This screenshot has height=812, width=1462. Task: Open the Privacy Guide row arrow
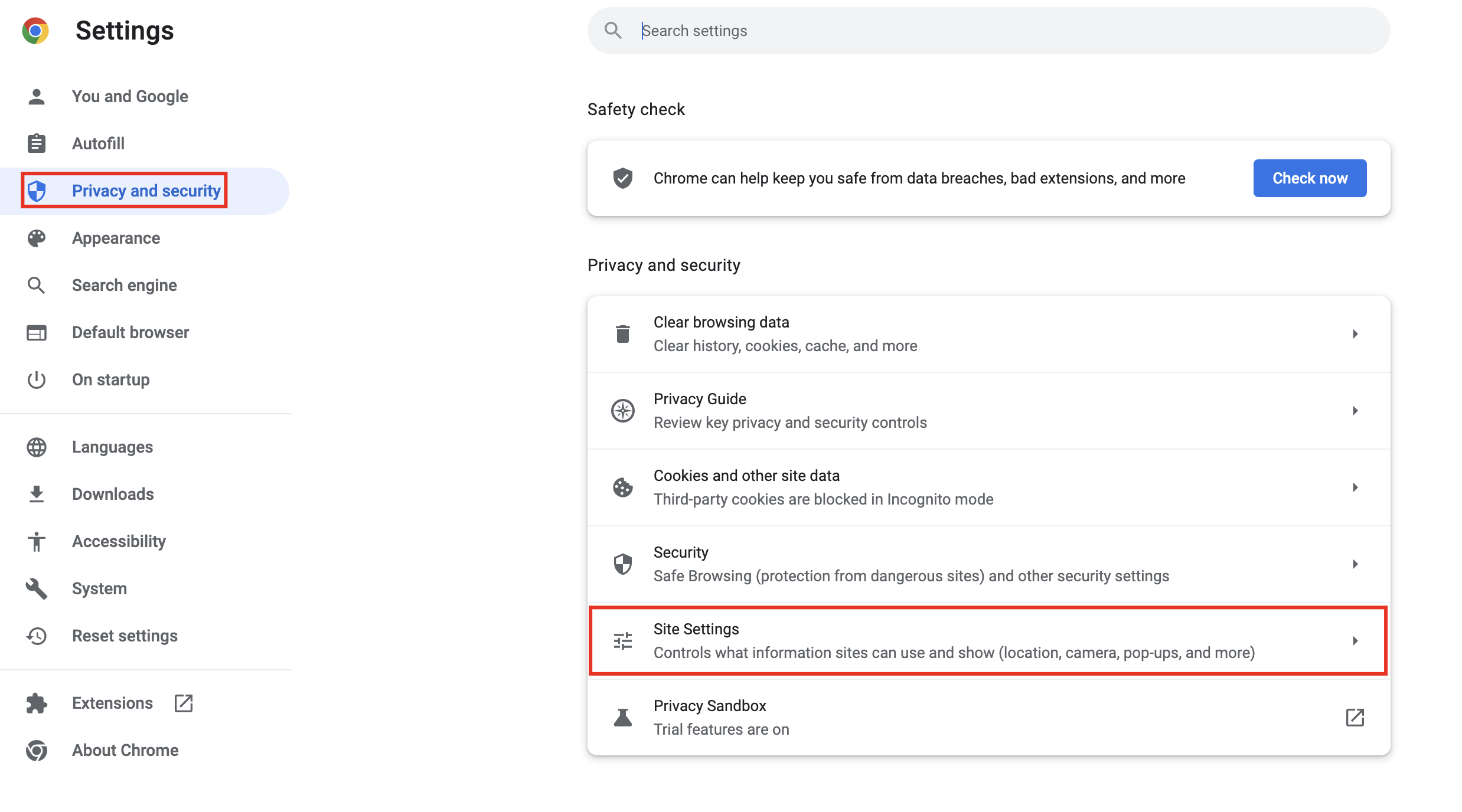pos(1356,411)
